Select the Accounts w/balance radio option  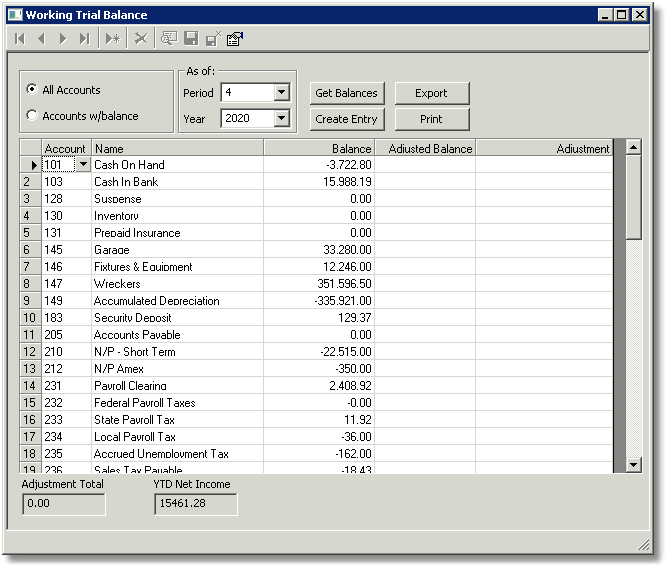pyautogui.click(x=32, y=115)
